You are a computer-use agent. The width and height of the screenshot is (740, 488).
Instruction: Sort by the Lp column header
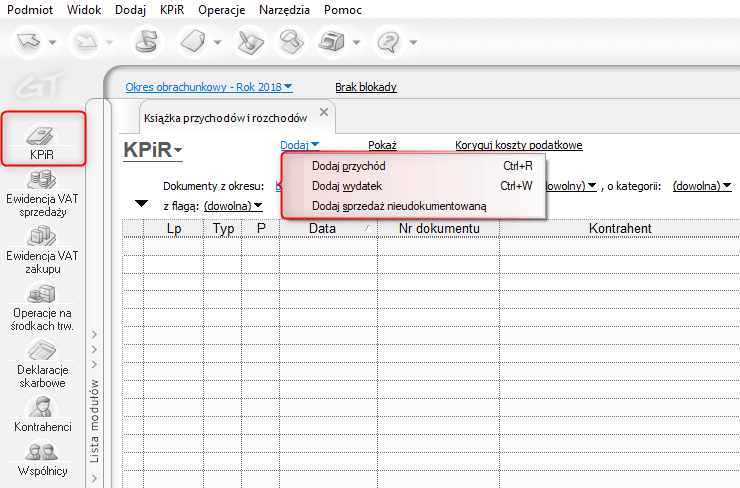tap(174, 228)
